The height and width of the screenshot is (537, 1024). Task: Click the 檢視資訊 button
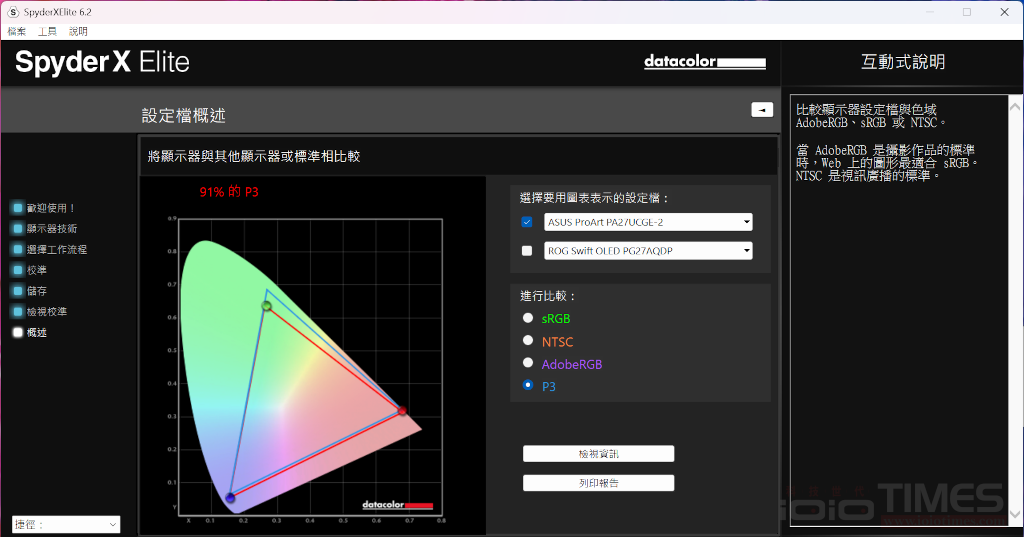(598, 454)
